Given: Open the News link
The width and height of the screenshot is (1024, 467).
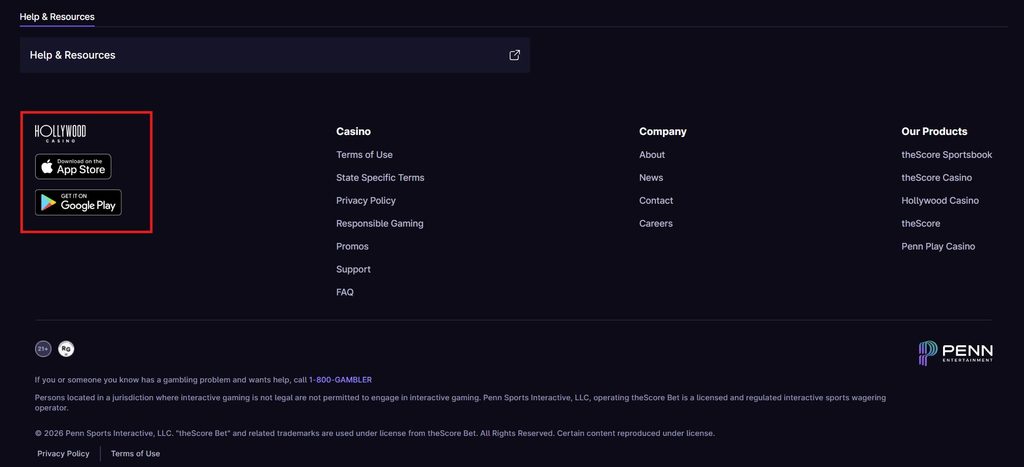Looking at the screenshot, I should 651,178.
